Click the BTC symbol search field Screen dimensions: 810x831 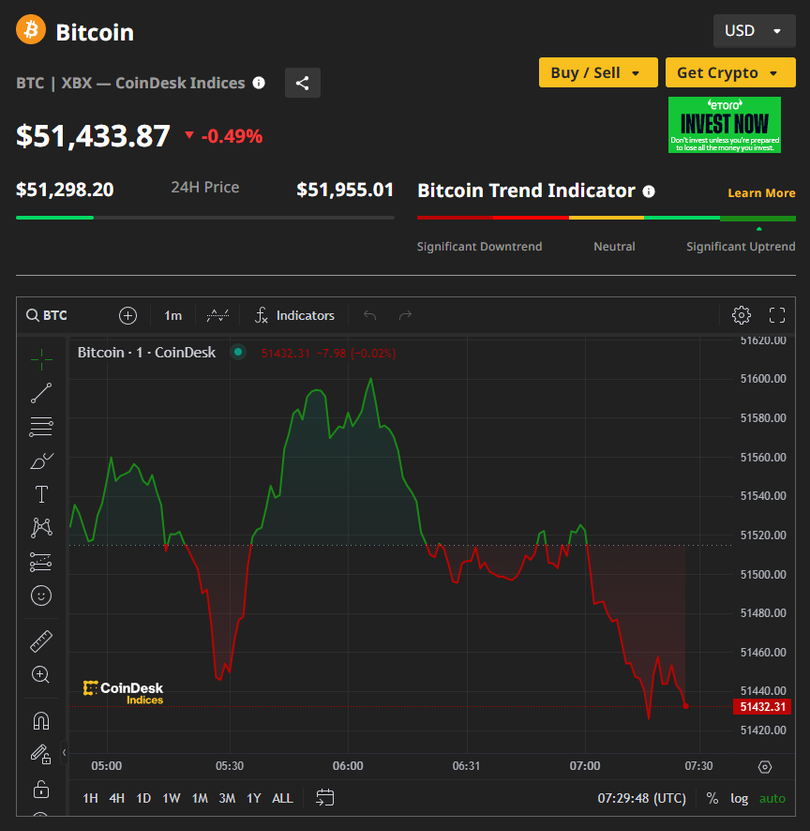click(x=47, y=315)
